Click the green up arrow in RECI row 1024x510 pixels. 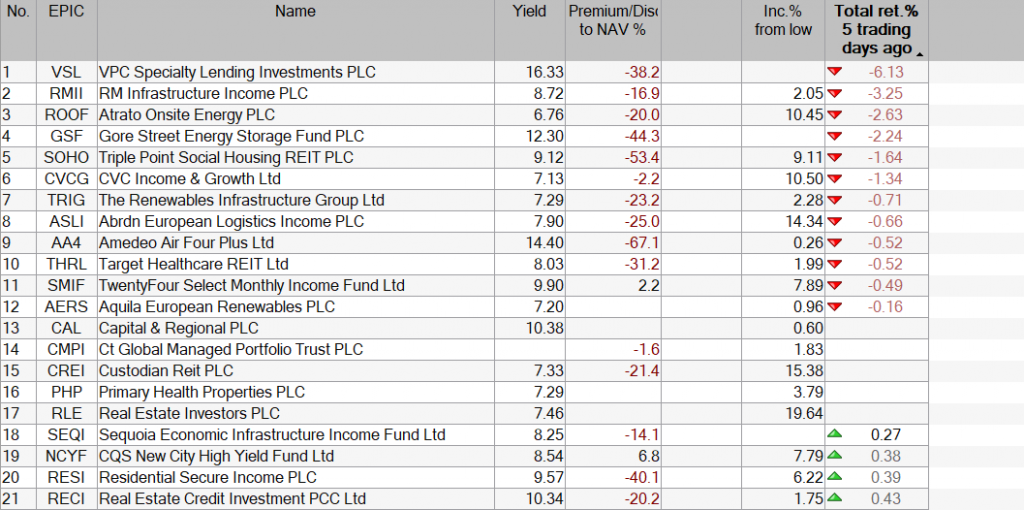(835, 498)
